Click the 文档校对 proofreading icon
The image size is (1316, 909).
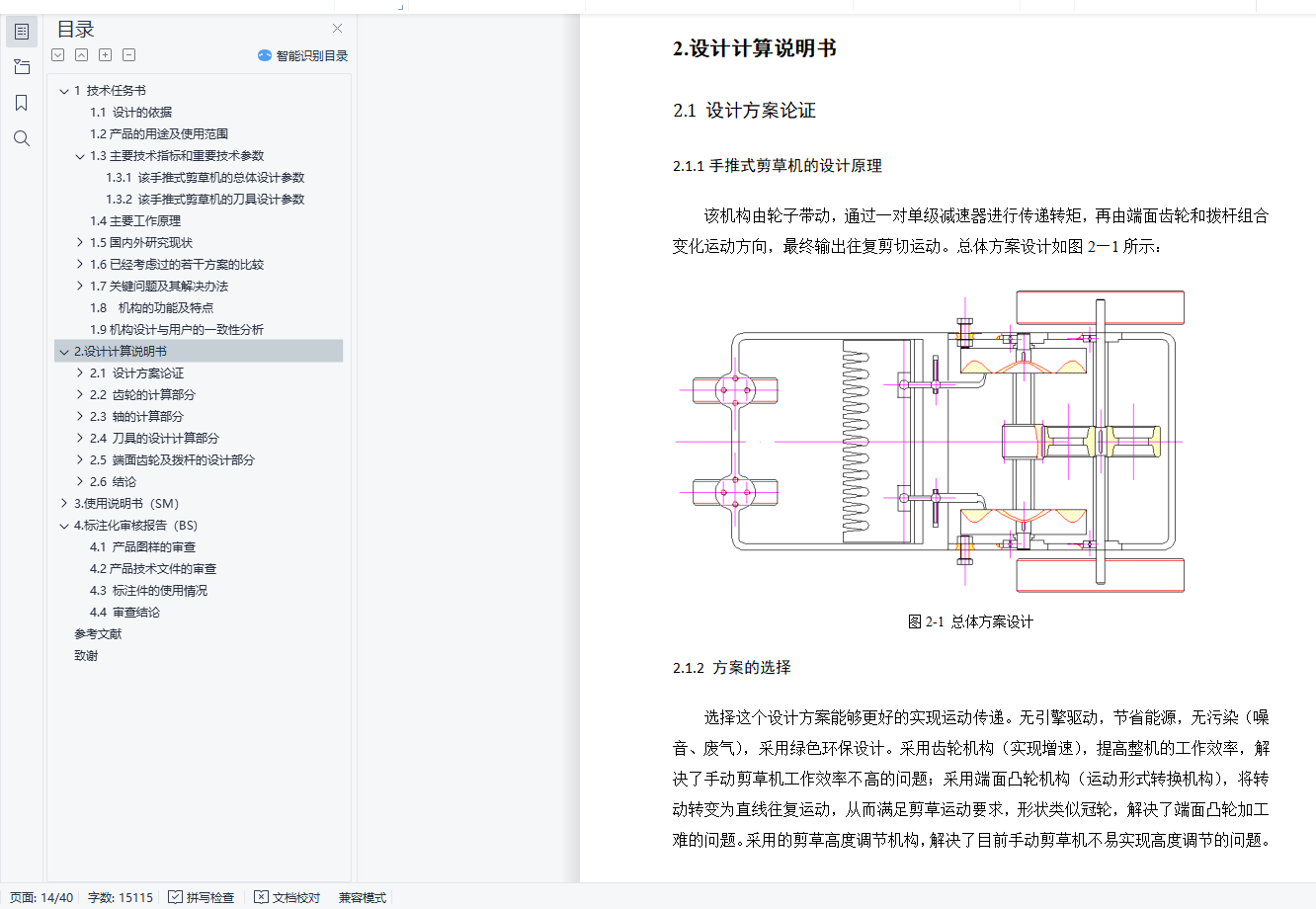(261, 897)
